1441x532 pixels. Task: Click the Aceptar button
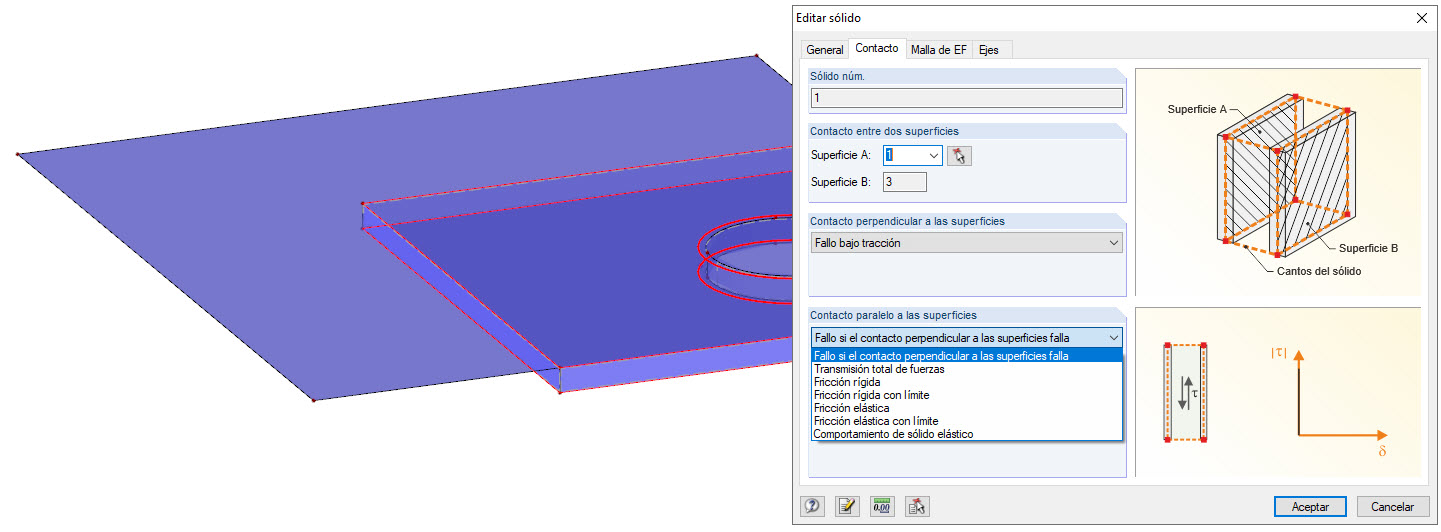[x=1310, y=506]
